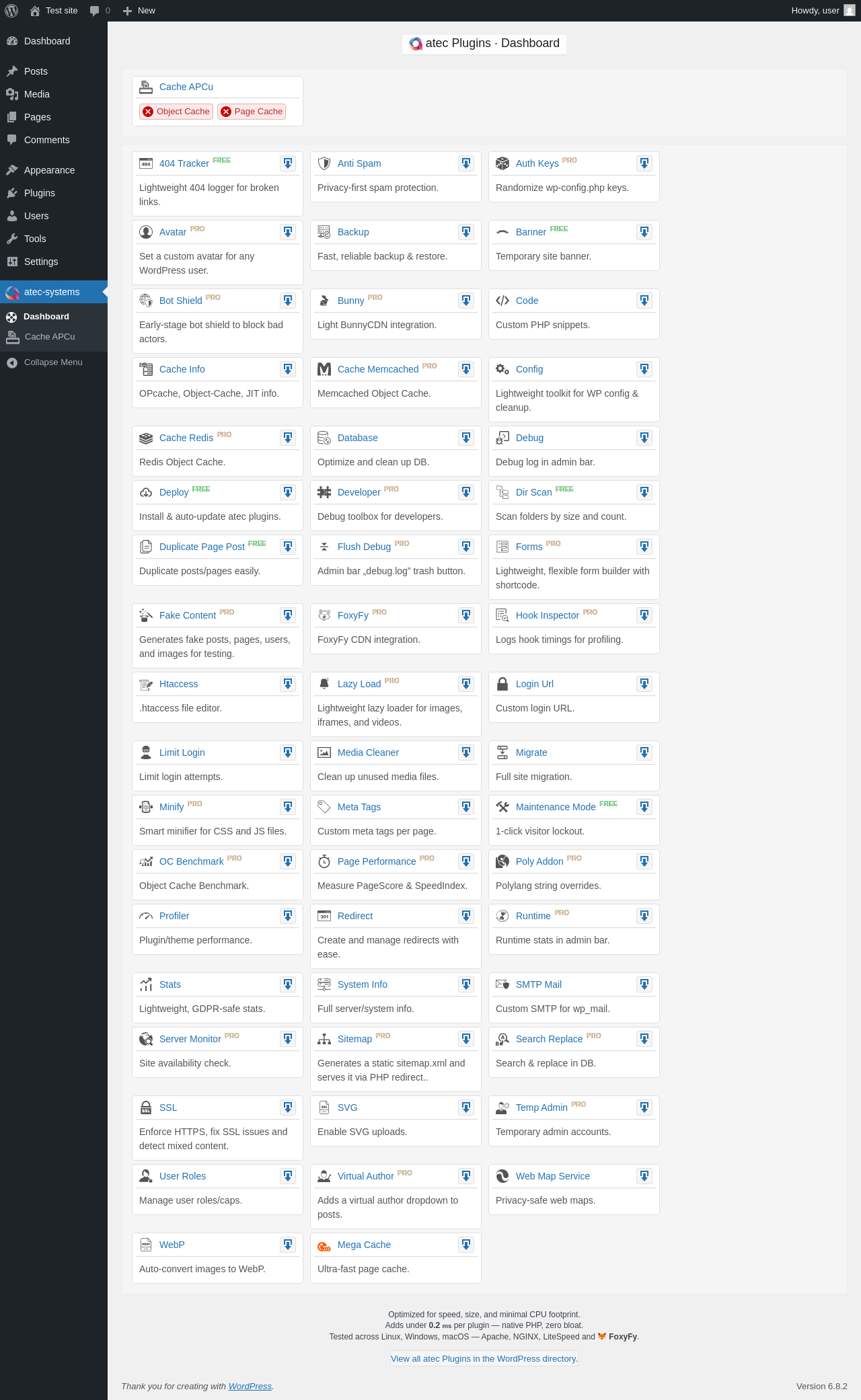The image size is (861, 1400).
Task: Click the download icon for Database plugin
Action: tap(466, 438)
